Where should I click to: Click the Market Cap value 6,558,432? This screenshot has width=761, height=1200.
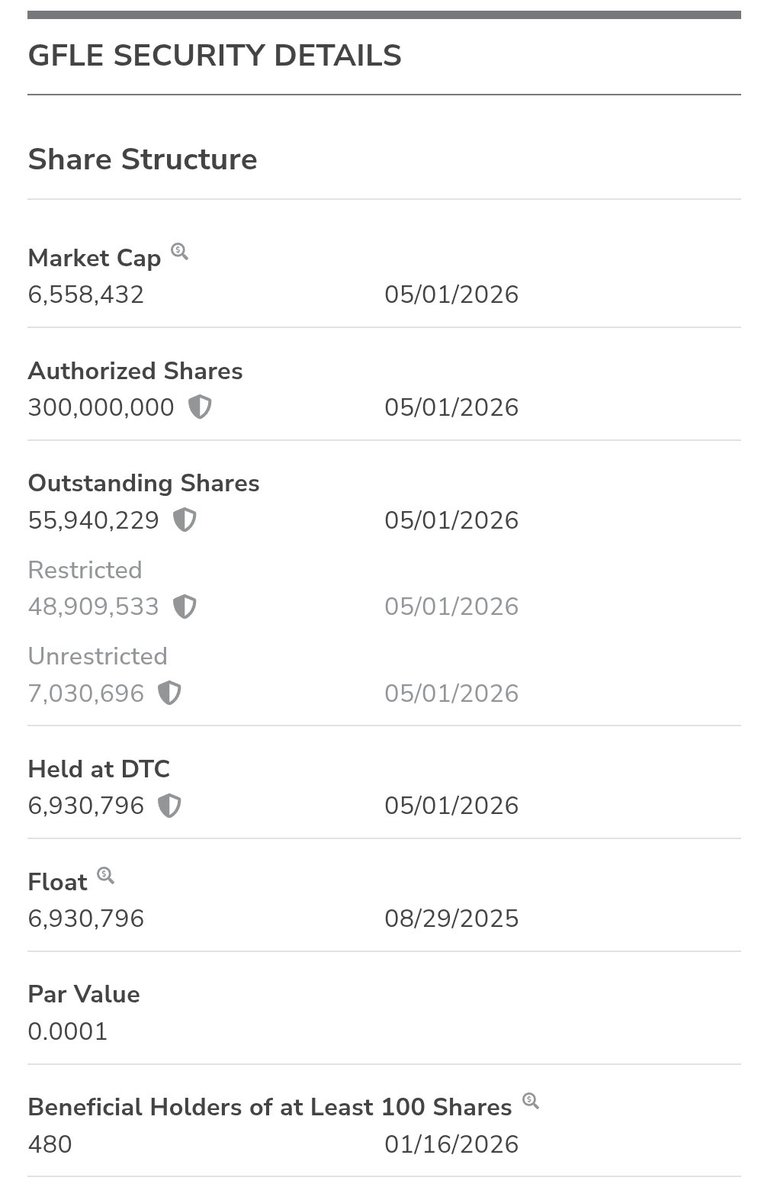pos(86,295)
